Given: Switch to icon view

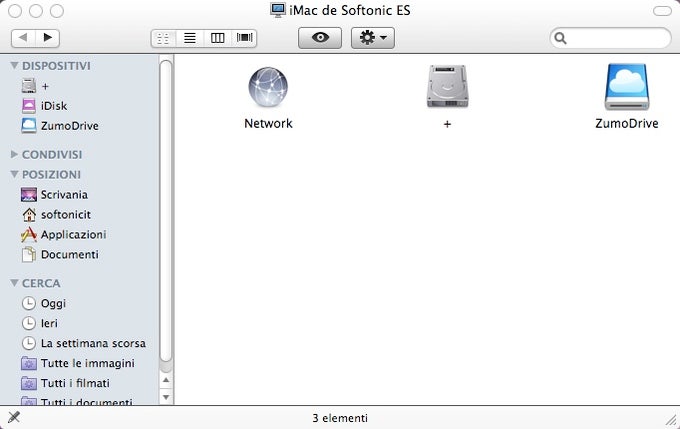Looking at the screenshot, I should (x=163, y=38).
